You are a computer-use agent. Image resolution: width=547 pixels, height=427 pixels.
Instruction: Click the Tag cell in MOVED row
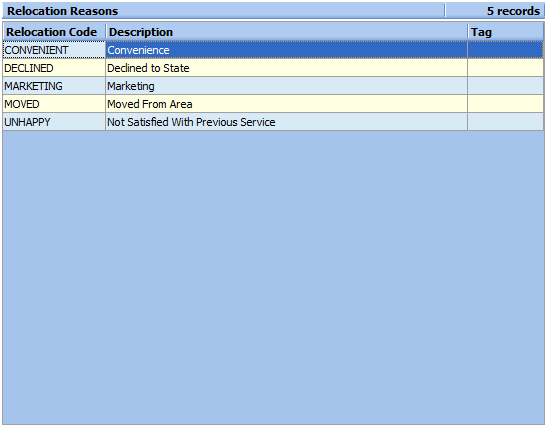point(505,104)
